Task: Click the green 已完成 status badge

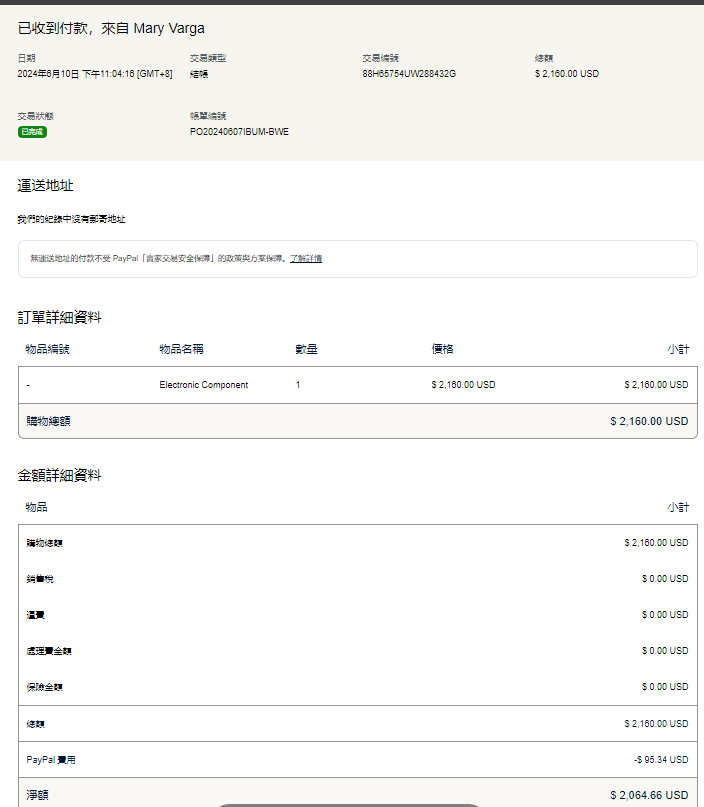Action: click(32, 132)
